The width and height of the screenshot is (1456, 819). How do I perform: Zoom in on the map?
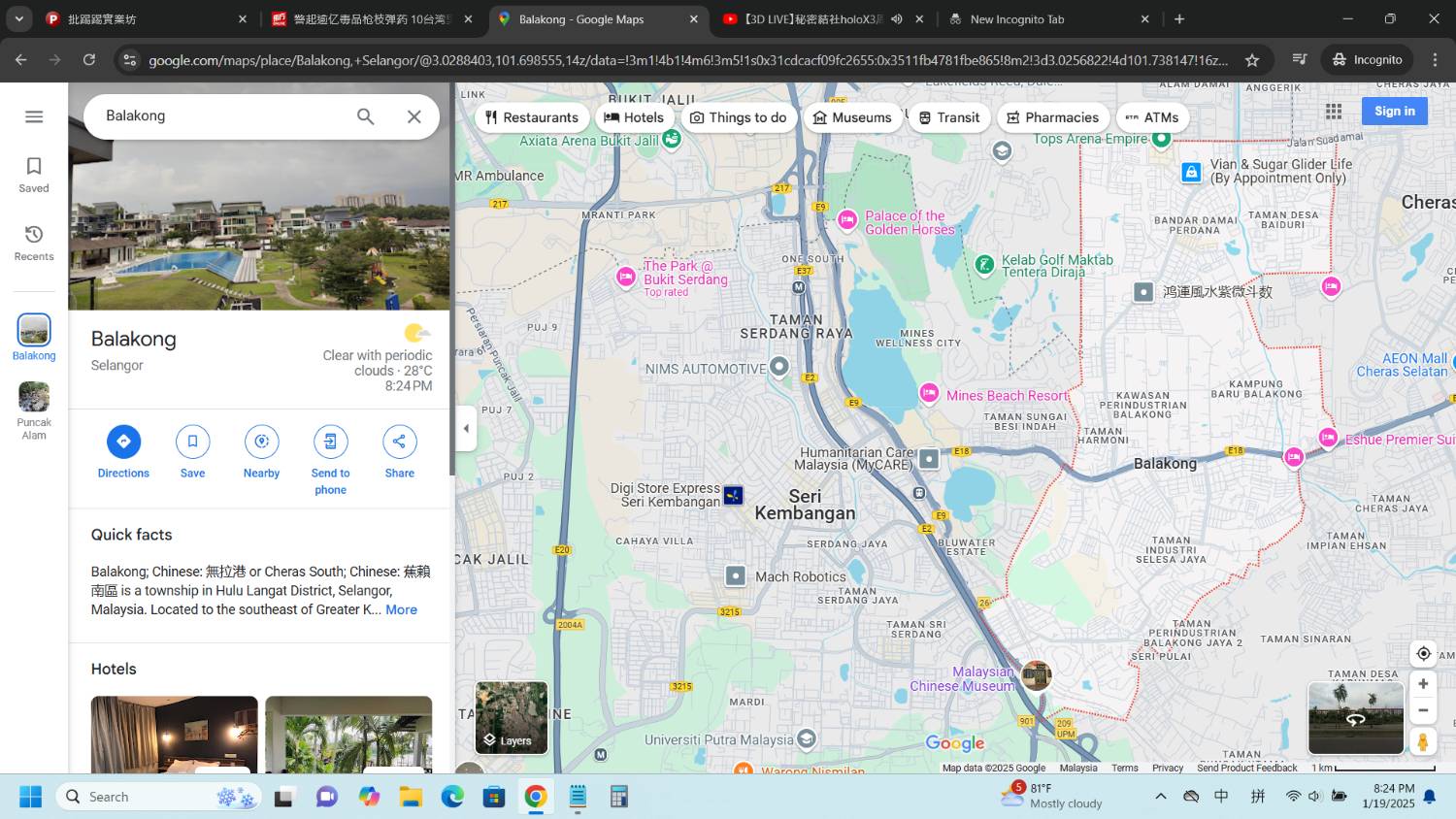click(1423, 684)
